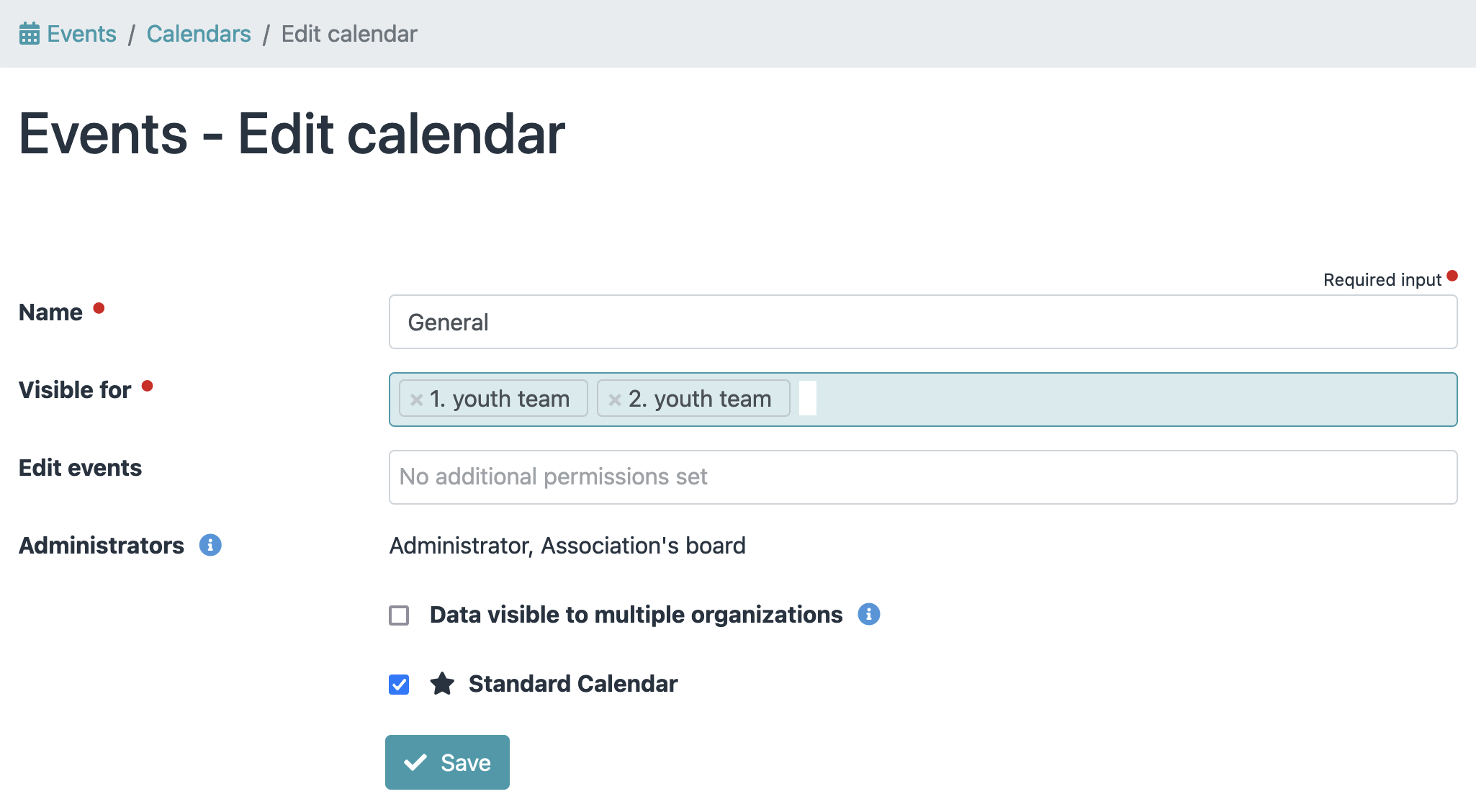
Task: Remove the '2. youth team' tag
Action: (x=615, y=400)
